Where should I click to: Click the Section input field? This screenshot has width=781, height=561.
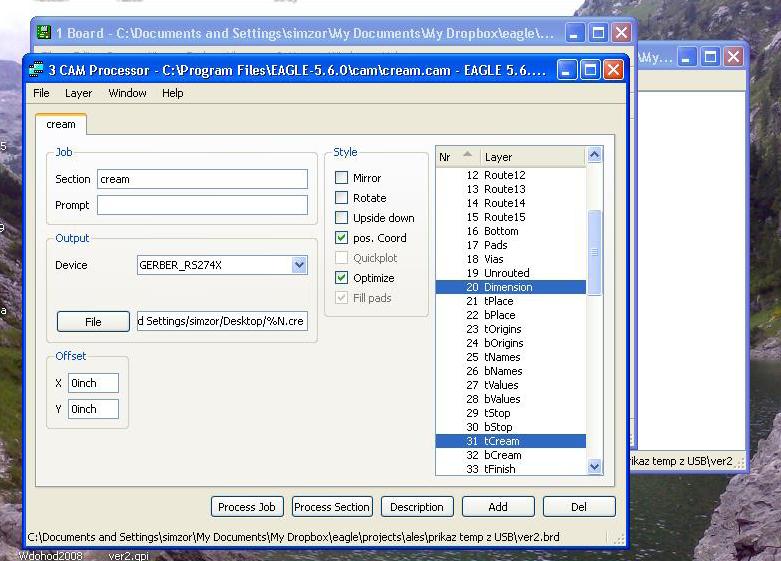[x=202, y=179]
